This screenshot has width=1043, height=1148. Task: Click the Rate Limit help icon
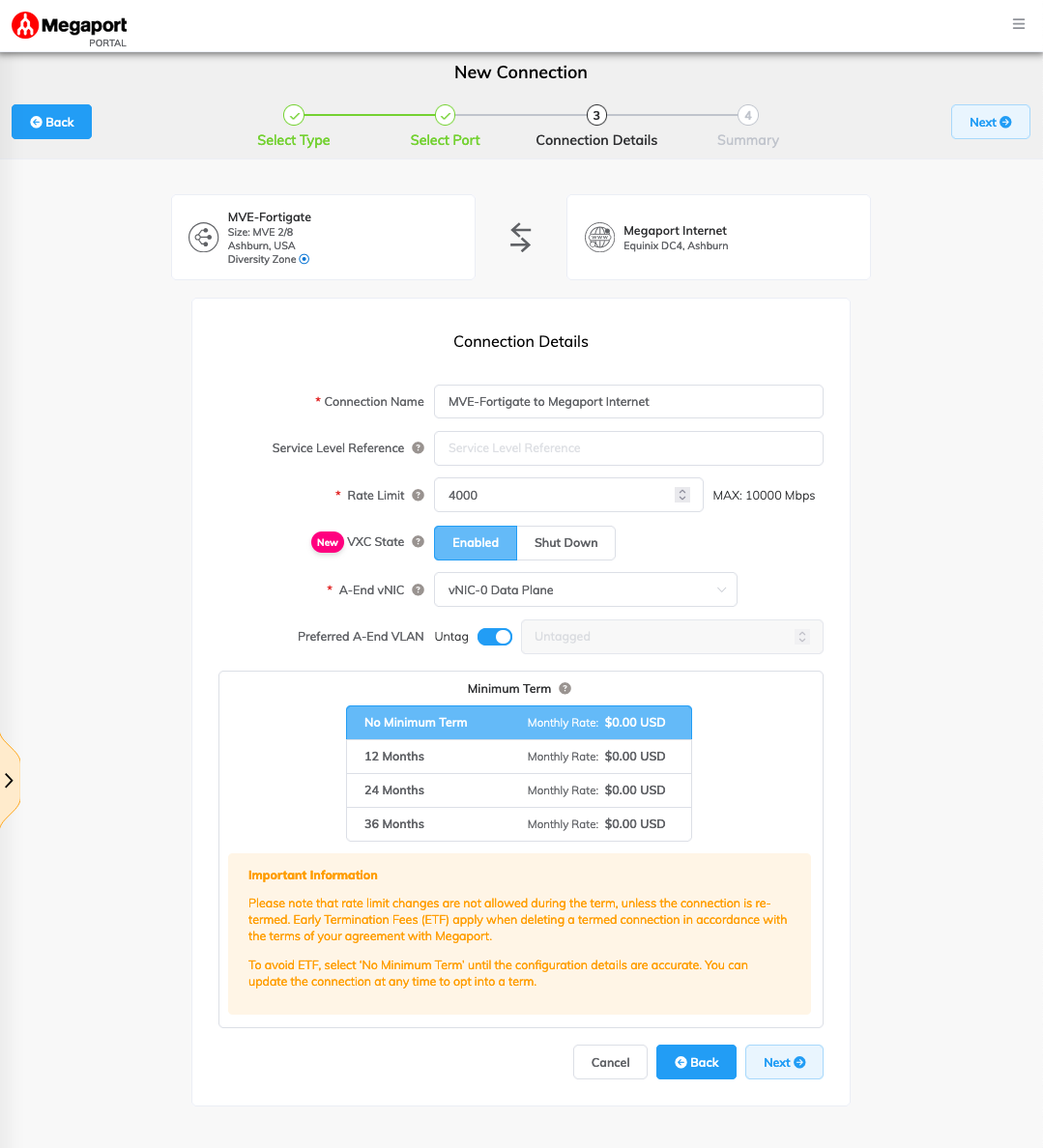(419, 496)
